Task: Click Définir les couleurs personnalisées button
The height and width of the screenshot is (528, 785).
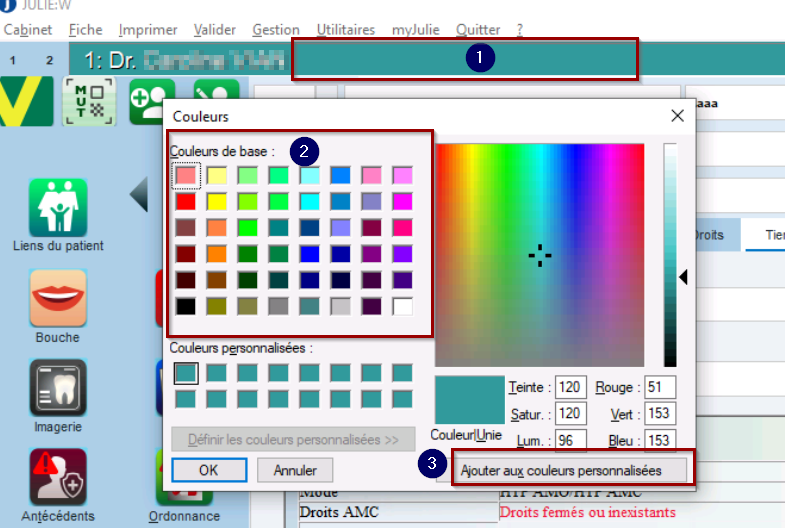Action: pos(293,439)
